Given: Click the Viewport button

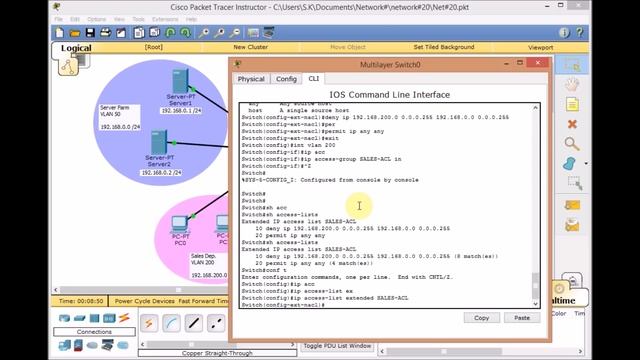Looking at the screenshot, I should (x=540, y=47).
